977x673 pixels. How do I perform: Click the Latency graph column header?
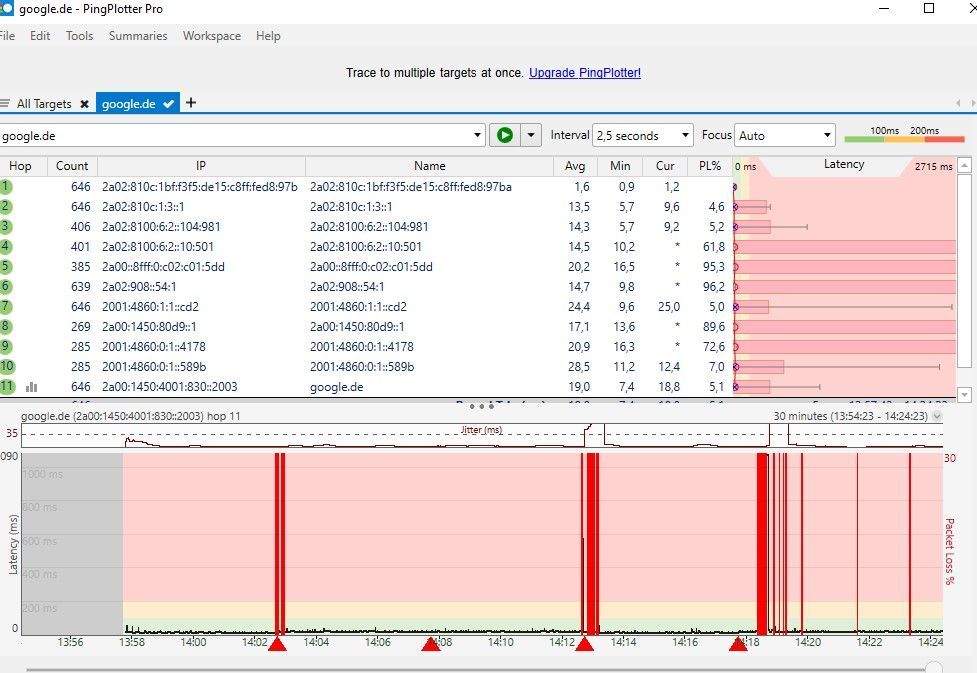(x=844, y=165)
